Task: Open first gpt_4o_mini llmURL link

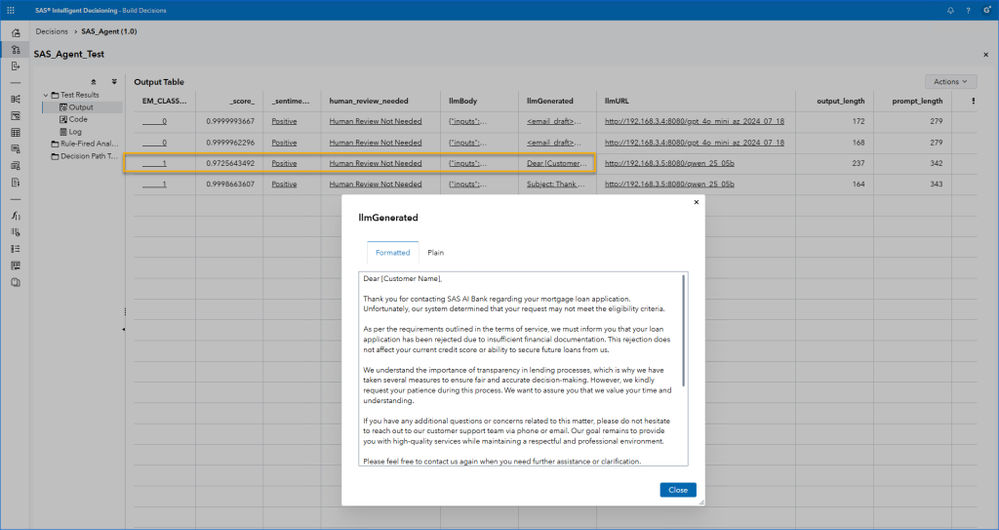Action: point(694,121)
